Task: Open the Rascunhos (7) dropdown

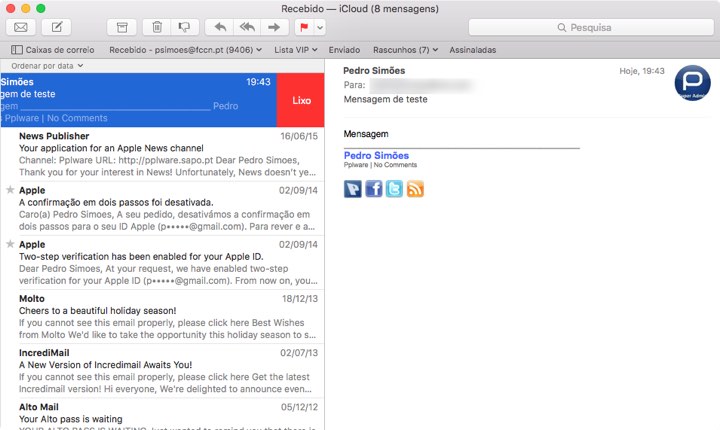Action: (405, 50)
